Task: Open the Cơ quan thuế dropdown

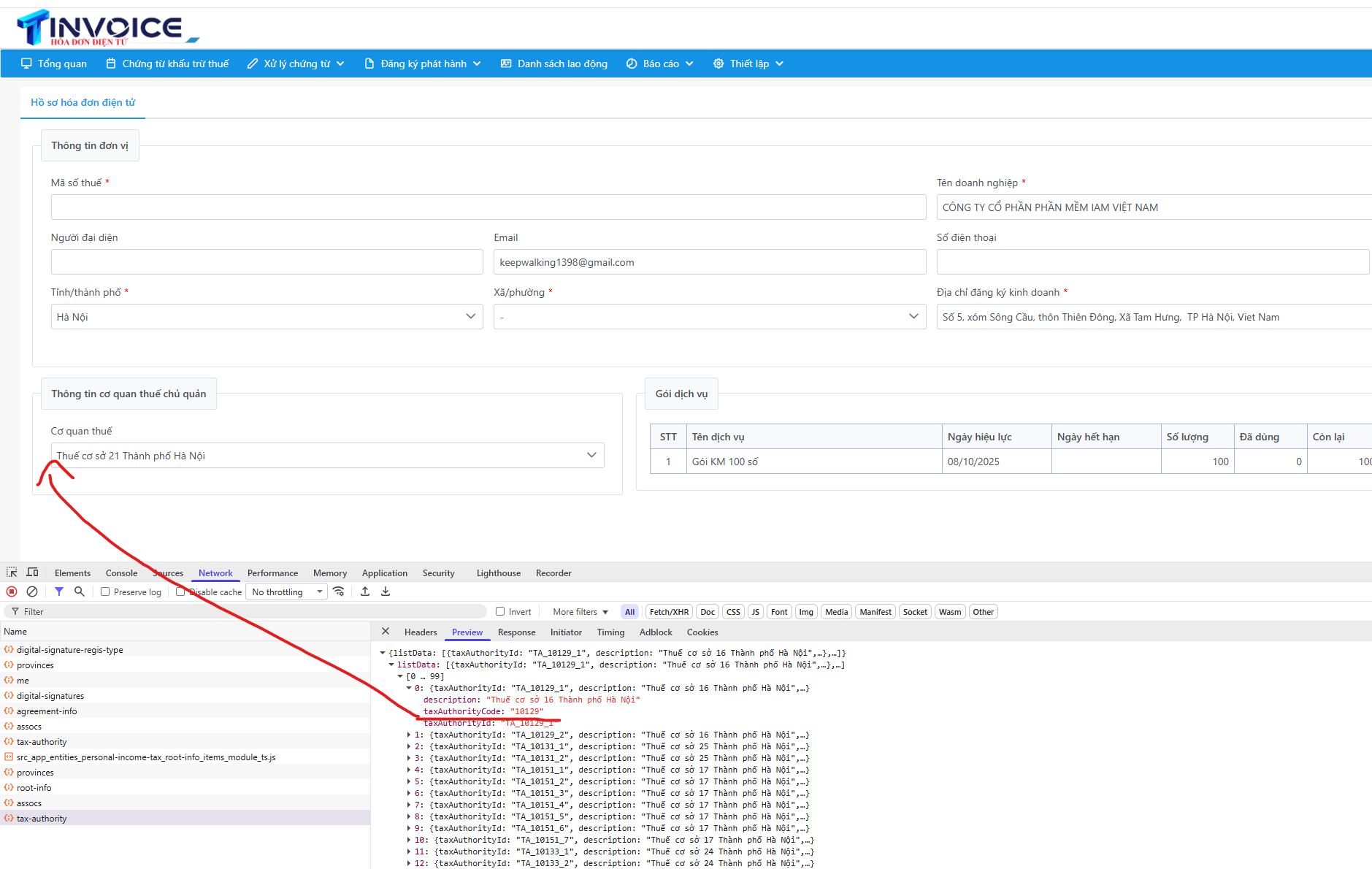Action: 327,456
